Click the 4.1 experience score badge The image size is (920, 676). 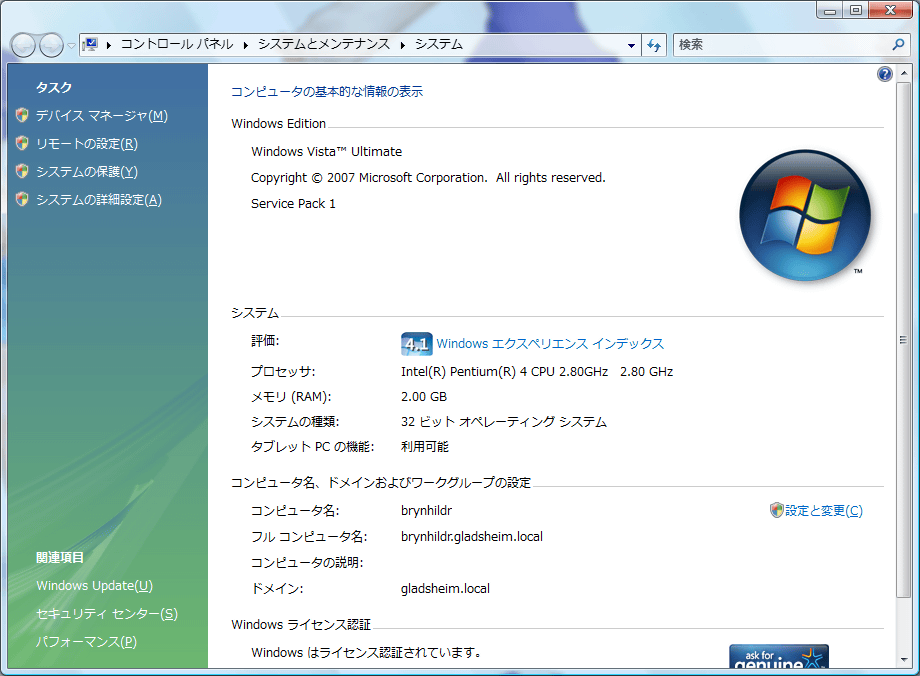pos(415,344)
